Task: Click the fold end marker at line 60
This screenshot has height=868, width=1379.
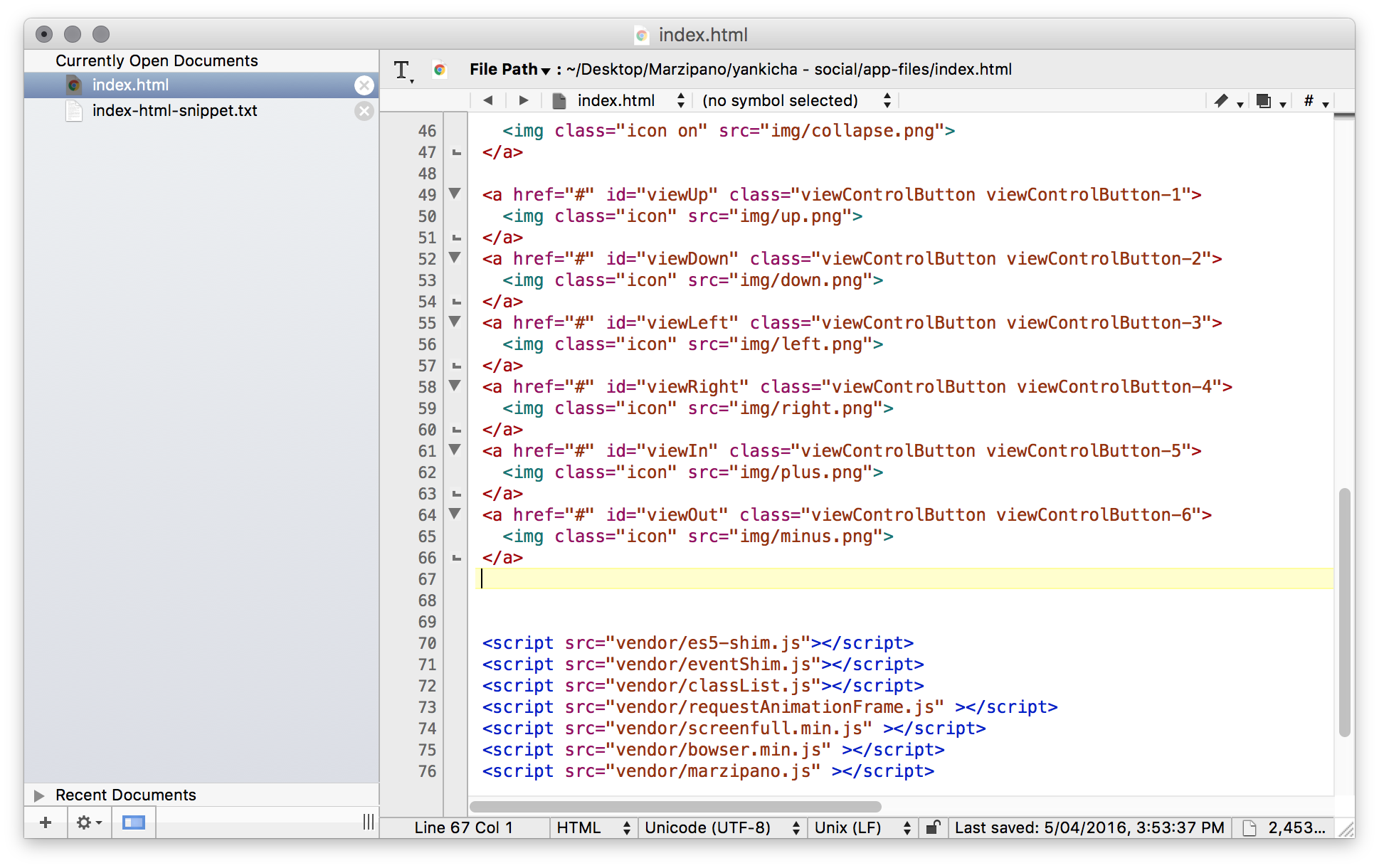Action: [457, 430]
